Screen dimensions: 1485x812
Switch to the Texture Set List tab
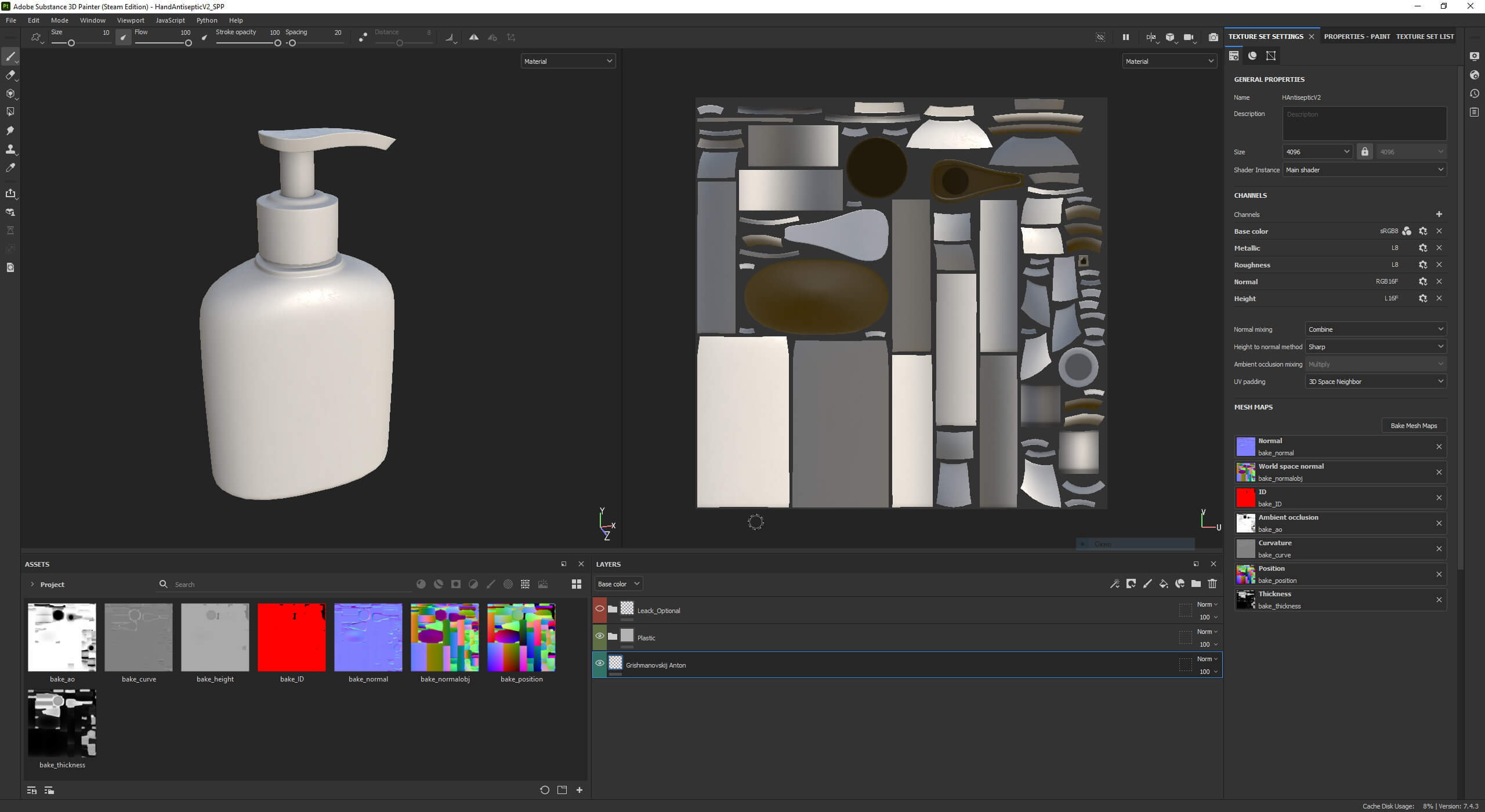pos(1425,37)
